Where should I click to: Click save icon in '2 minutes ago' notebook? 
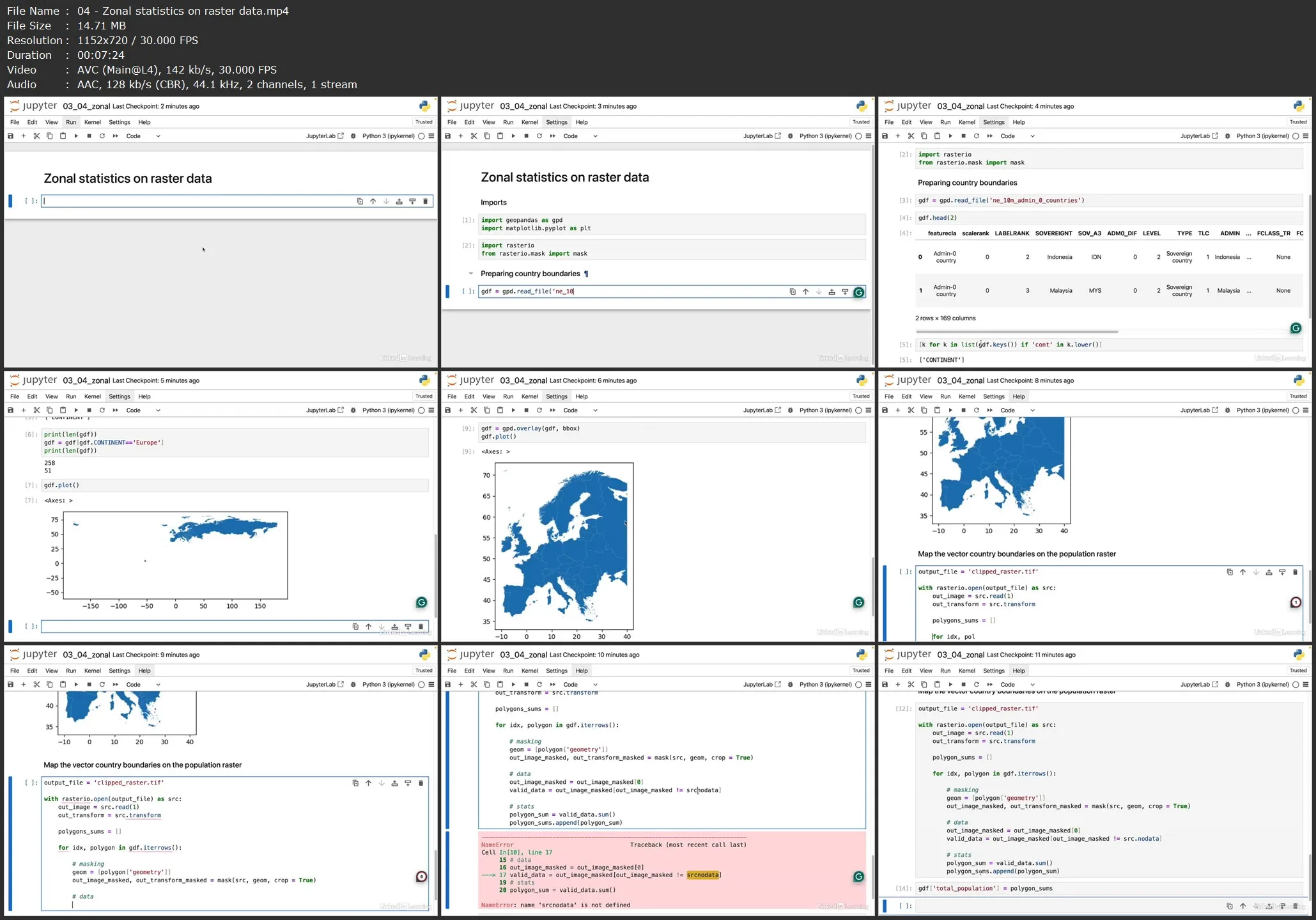[10, 136]
